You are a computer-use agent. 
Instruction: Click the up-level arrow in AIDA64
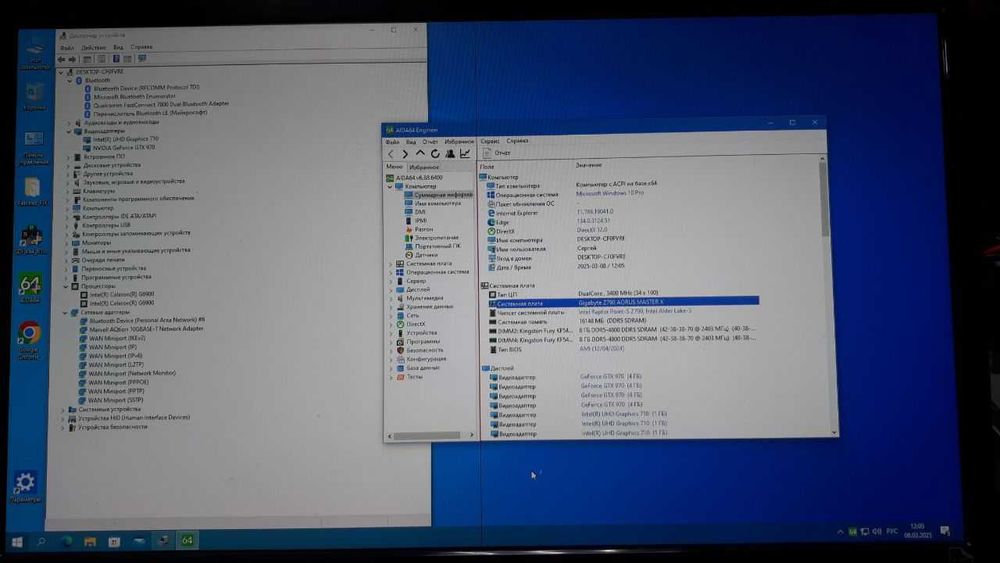tap(420, 154)
